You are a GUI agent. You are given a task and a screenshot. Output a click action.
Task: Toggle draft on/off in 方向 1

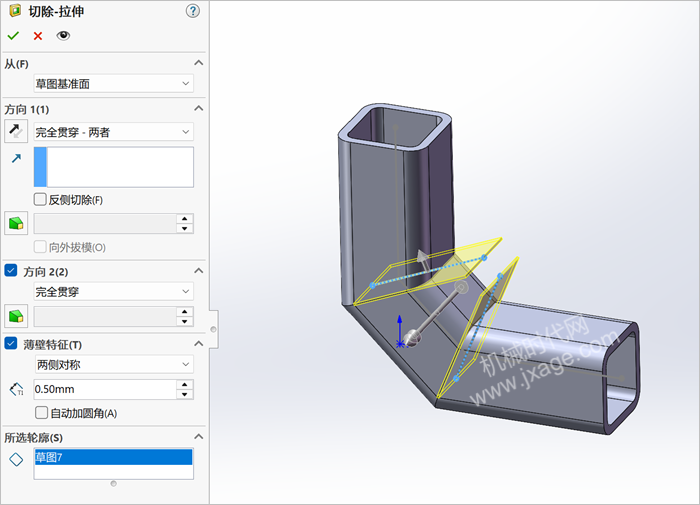(16, 223)
